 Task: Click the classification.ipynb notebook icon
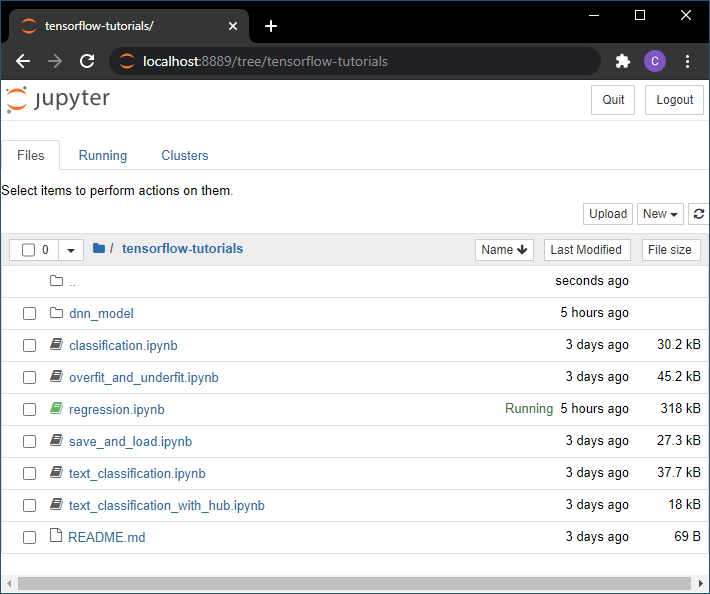(x=56, y=345)
